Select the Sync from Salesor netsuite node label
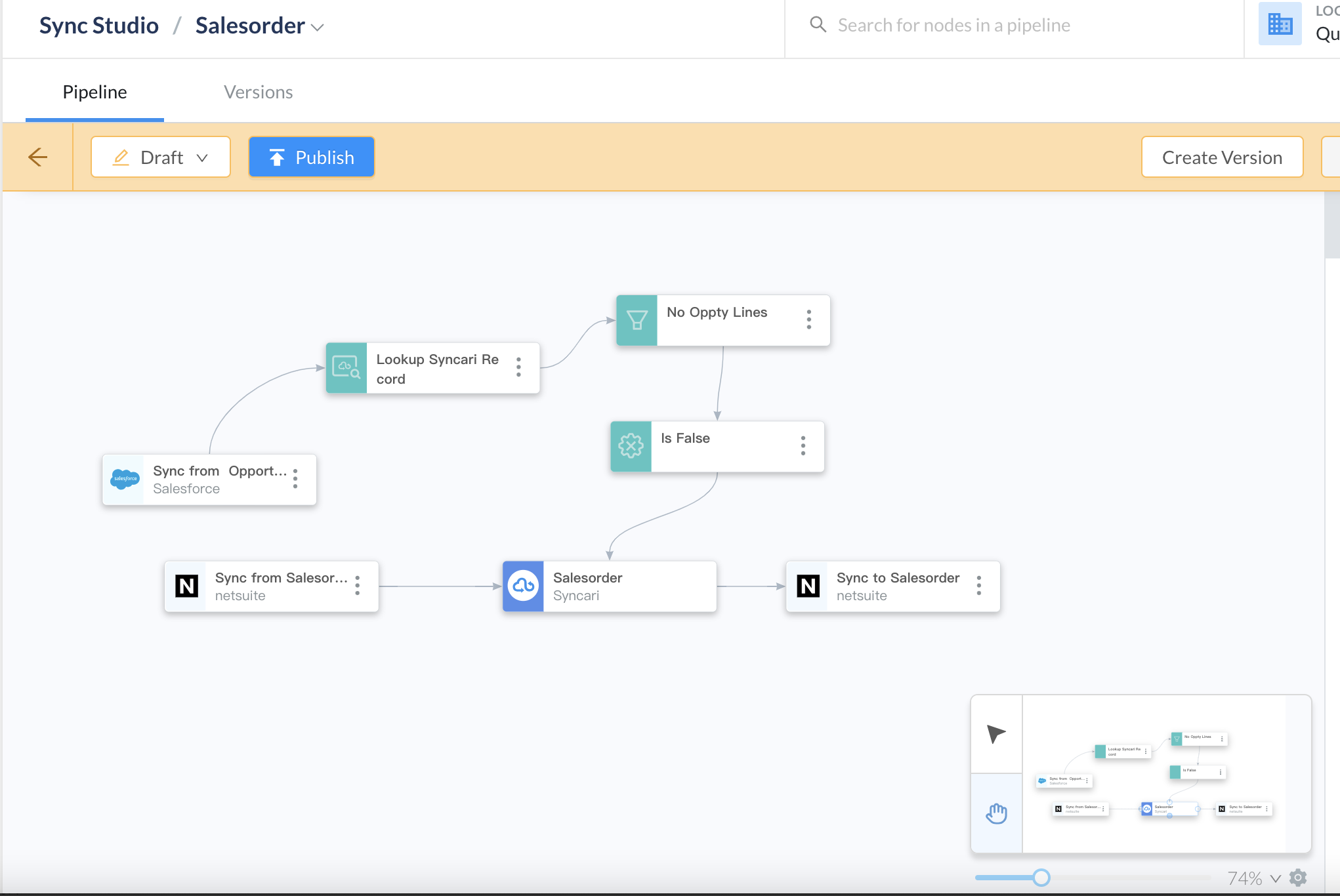The image size is (1340, 896). pyautogui.click(x=281, y=578)
